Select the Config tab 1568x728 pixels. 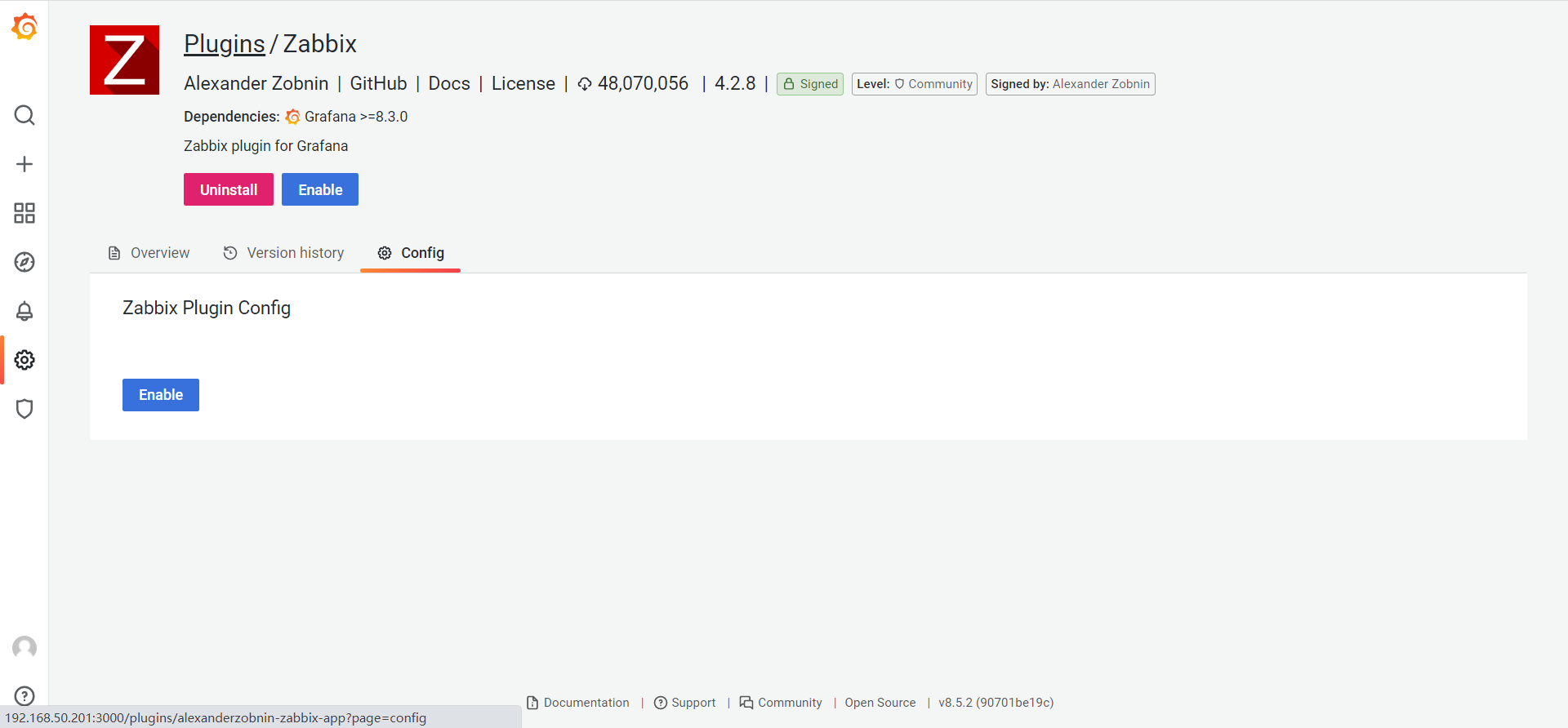click(x=411, y=253)
